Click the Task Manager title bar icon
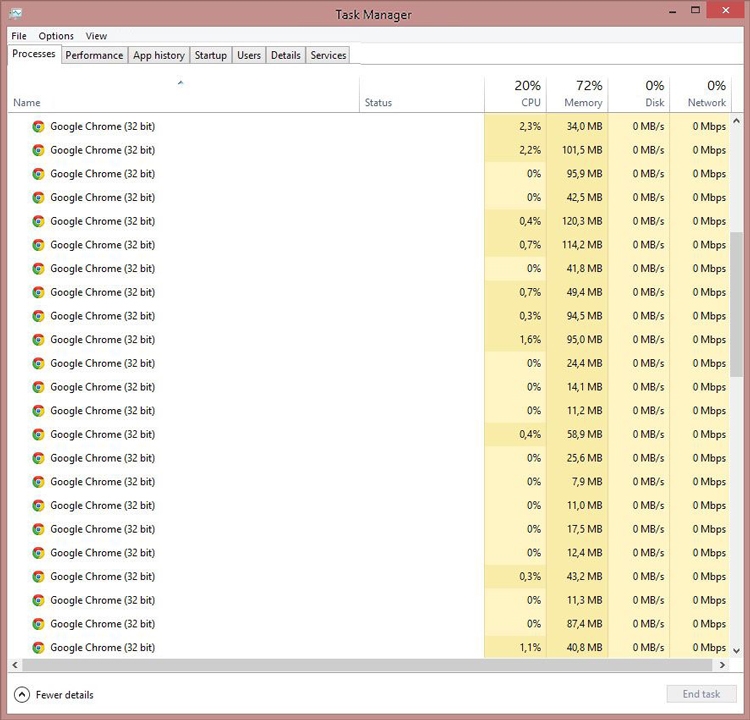Screen dimensions: 750x720 point(15,13)
